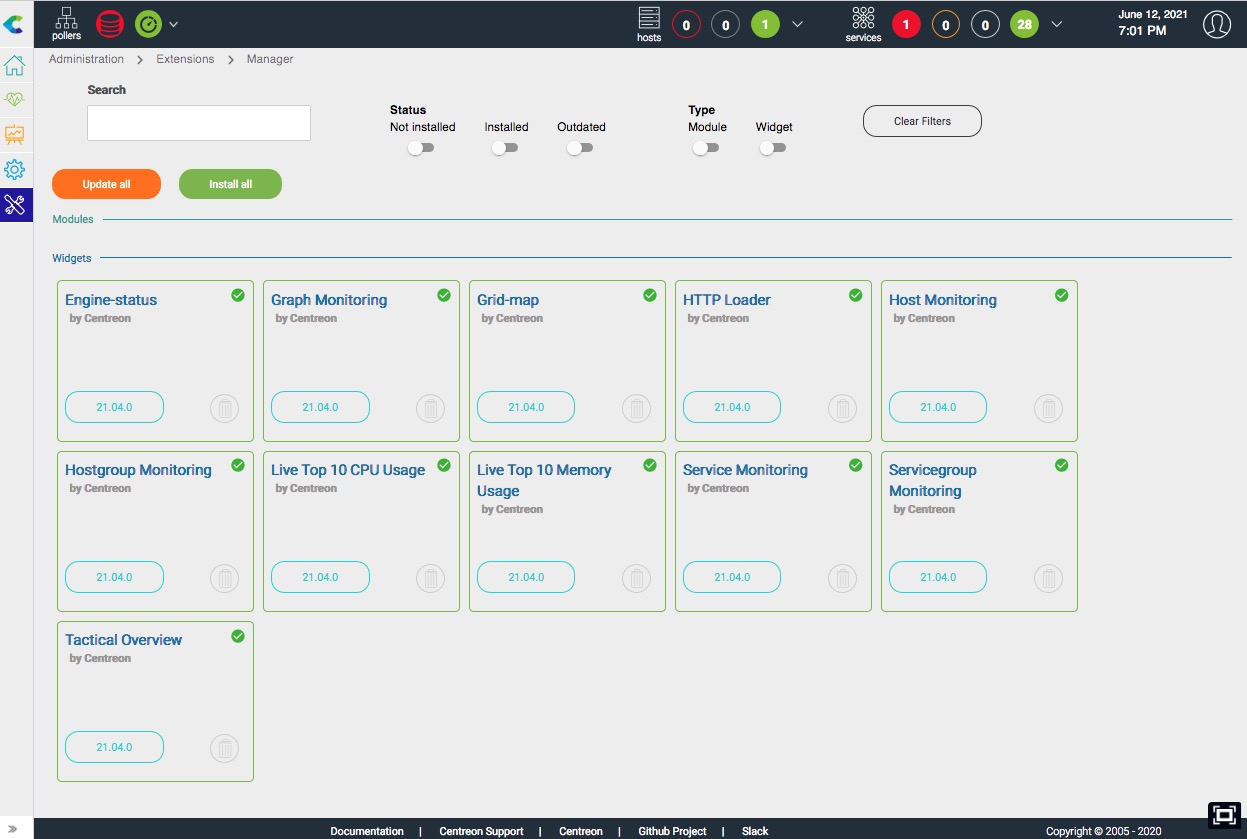
Task: Click the fullscreen icon at bottom right
Action: pos(1223,814)
